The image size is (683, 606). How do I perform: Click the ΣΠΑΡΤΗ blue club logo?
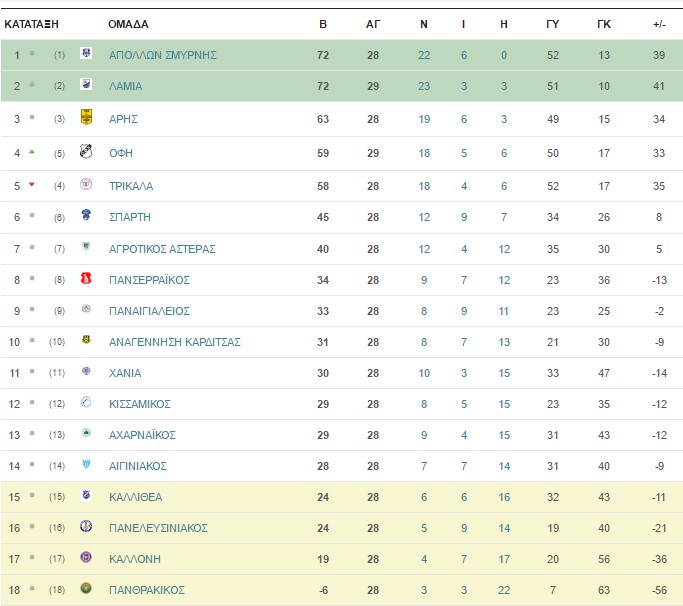86,215
